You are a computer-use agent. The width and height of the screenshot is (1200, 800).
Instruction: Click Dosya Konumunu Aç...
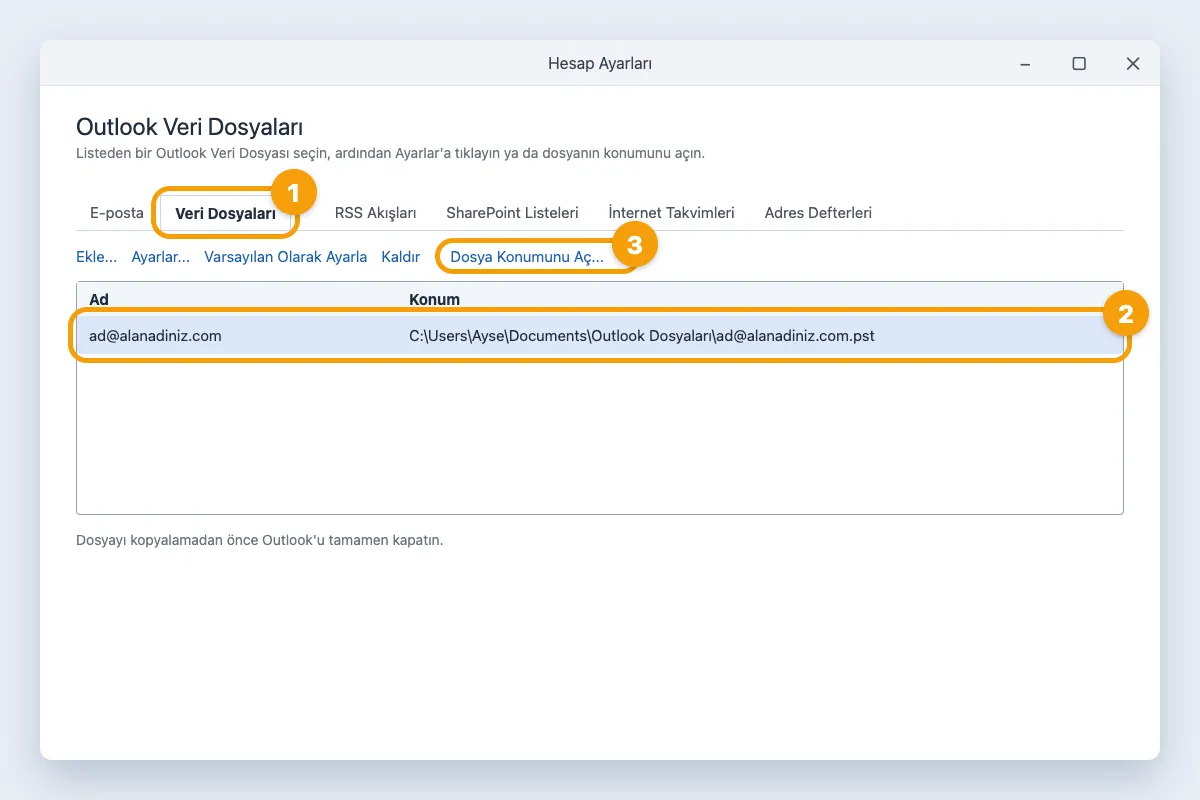pyautogui.click(x=527, y=257)
